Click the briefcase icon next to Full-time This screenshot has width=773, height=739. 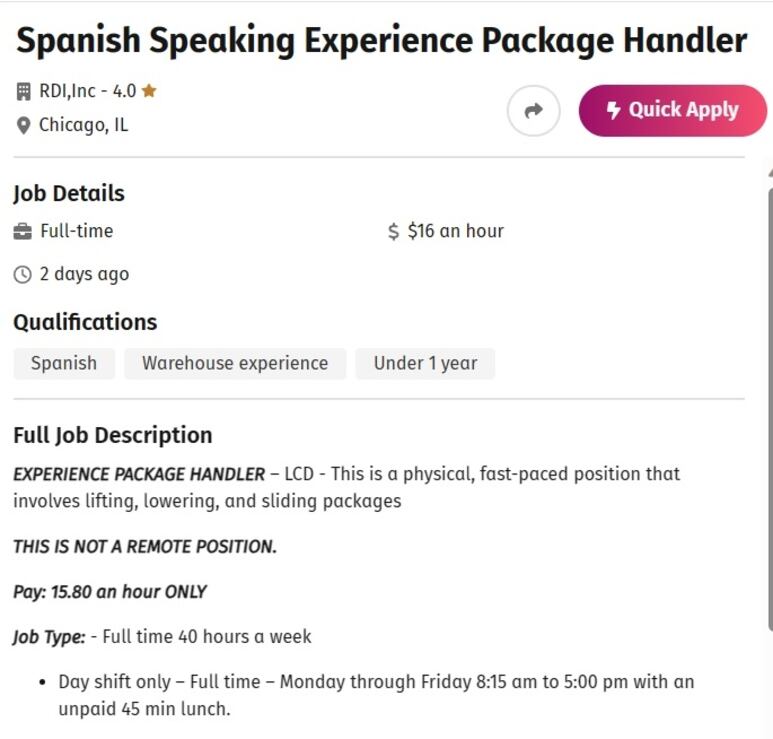tap(23, 231)
